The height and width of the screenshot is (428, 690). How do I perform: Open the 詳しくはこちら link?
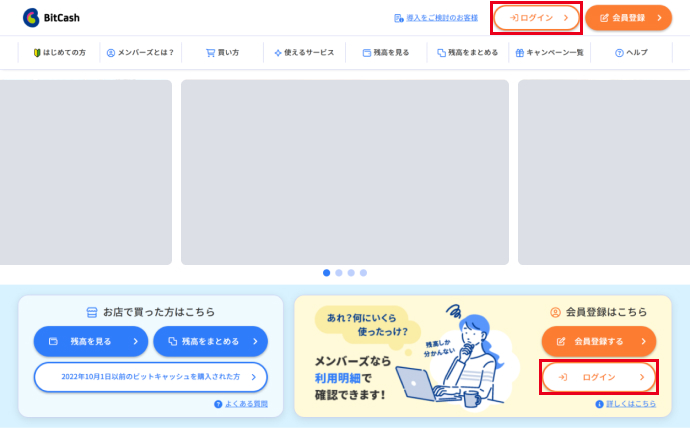[x=631, y=404]
